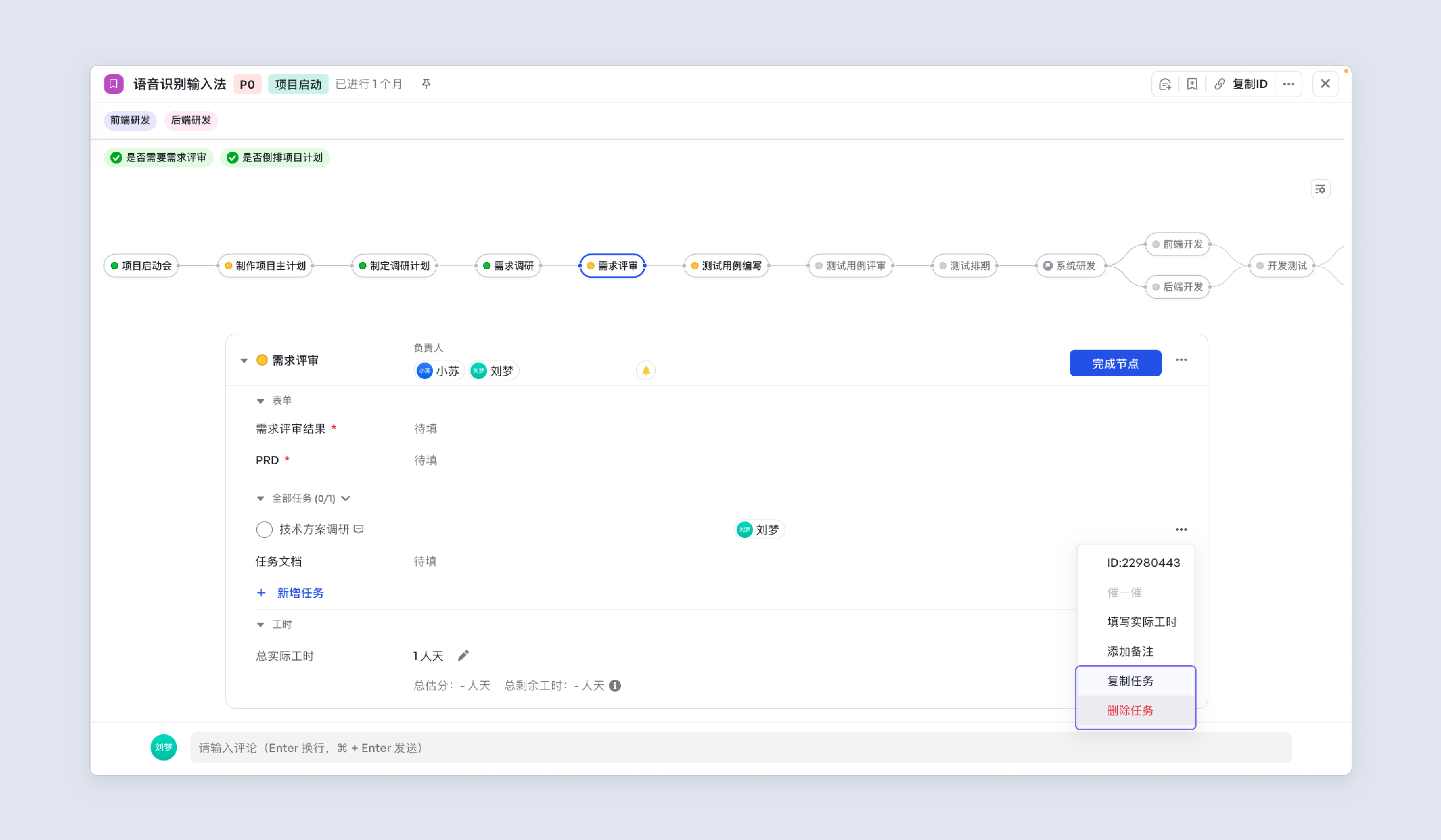Screen dimensions: 1441x840
Task: Choose 删除任务 from the menu
Action: pos(1136,711)
